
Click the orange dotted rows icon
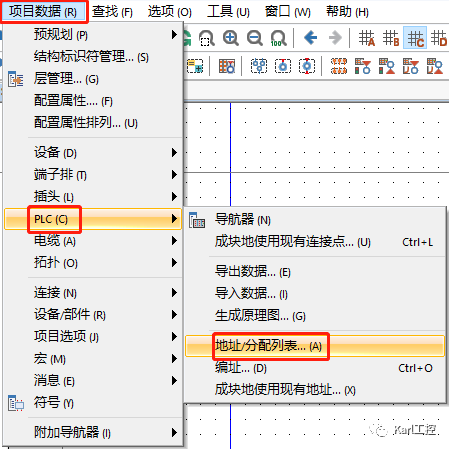(339, 66)
